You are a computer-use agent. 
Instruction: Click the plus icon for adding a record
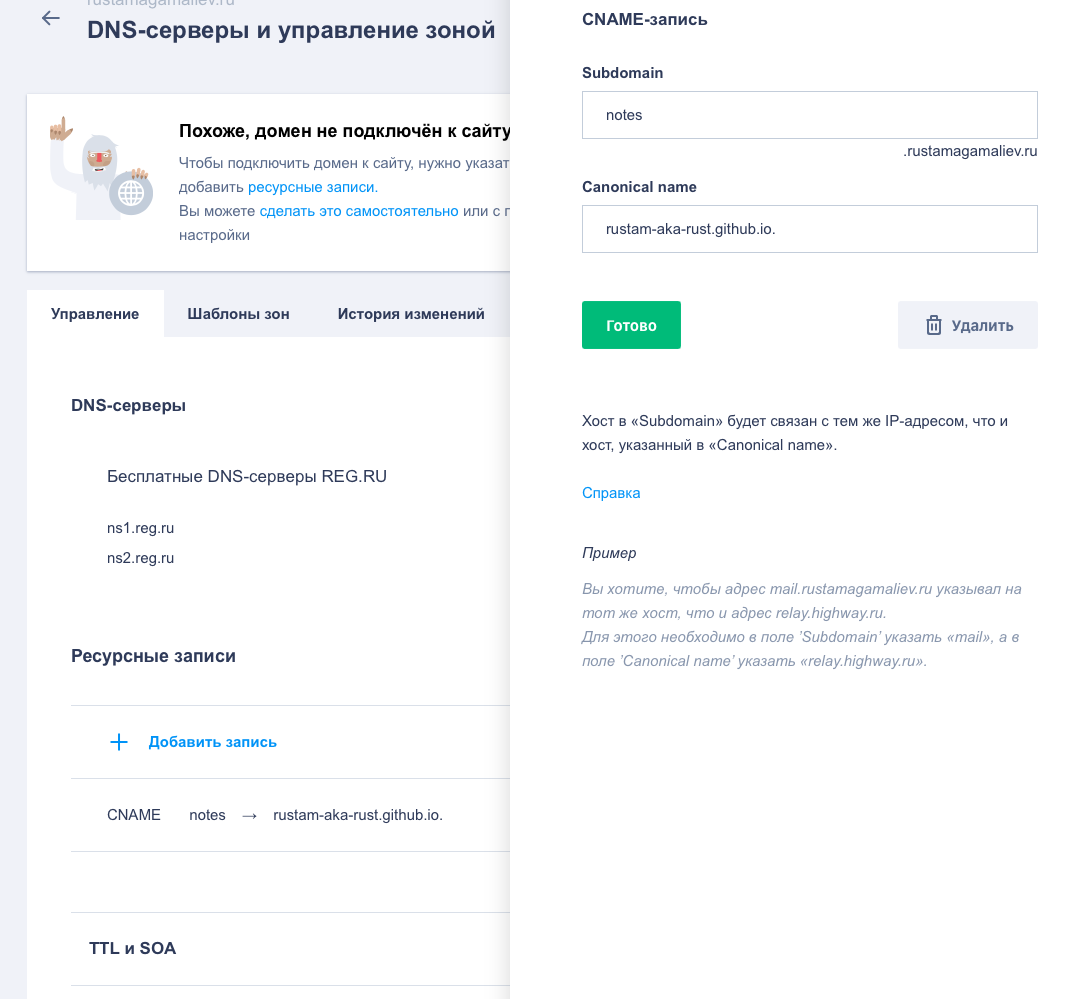119,742
